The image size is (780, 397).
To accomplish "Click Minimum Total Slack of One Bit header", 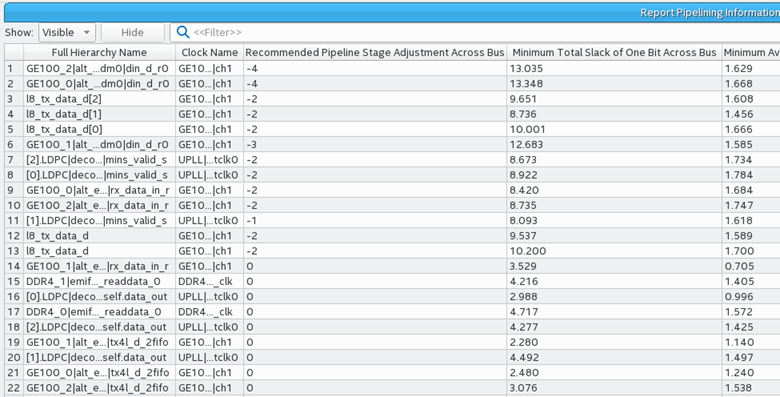I will click(x=614, y=52).
